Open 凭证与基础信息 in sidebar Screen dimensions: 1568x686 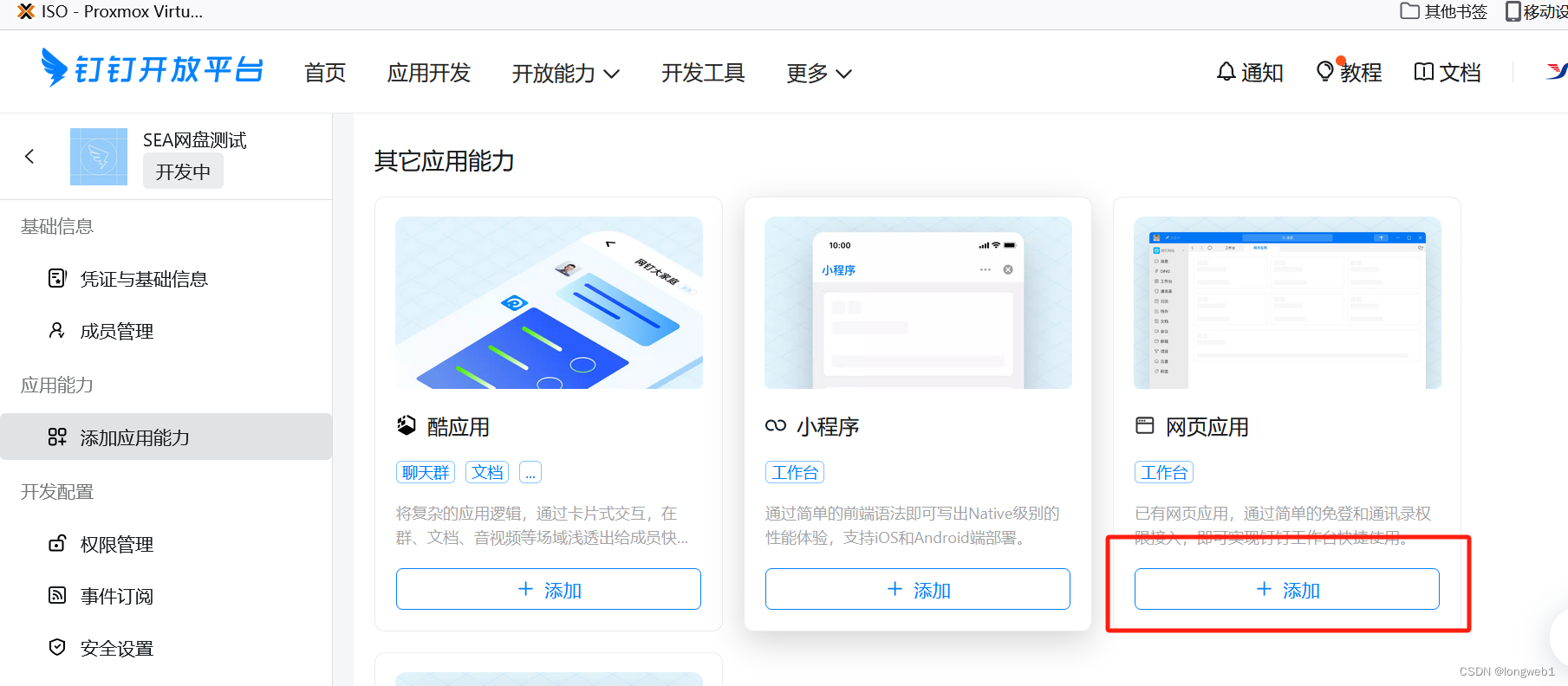click(x=166, y=279)
